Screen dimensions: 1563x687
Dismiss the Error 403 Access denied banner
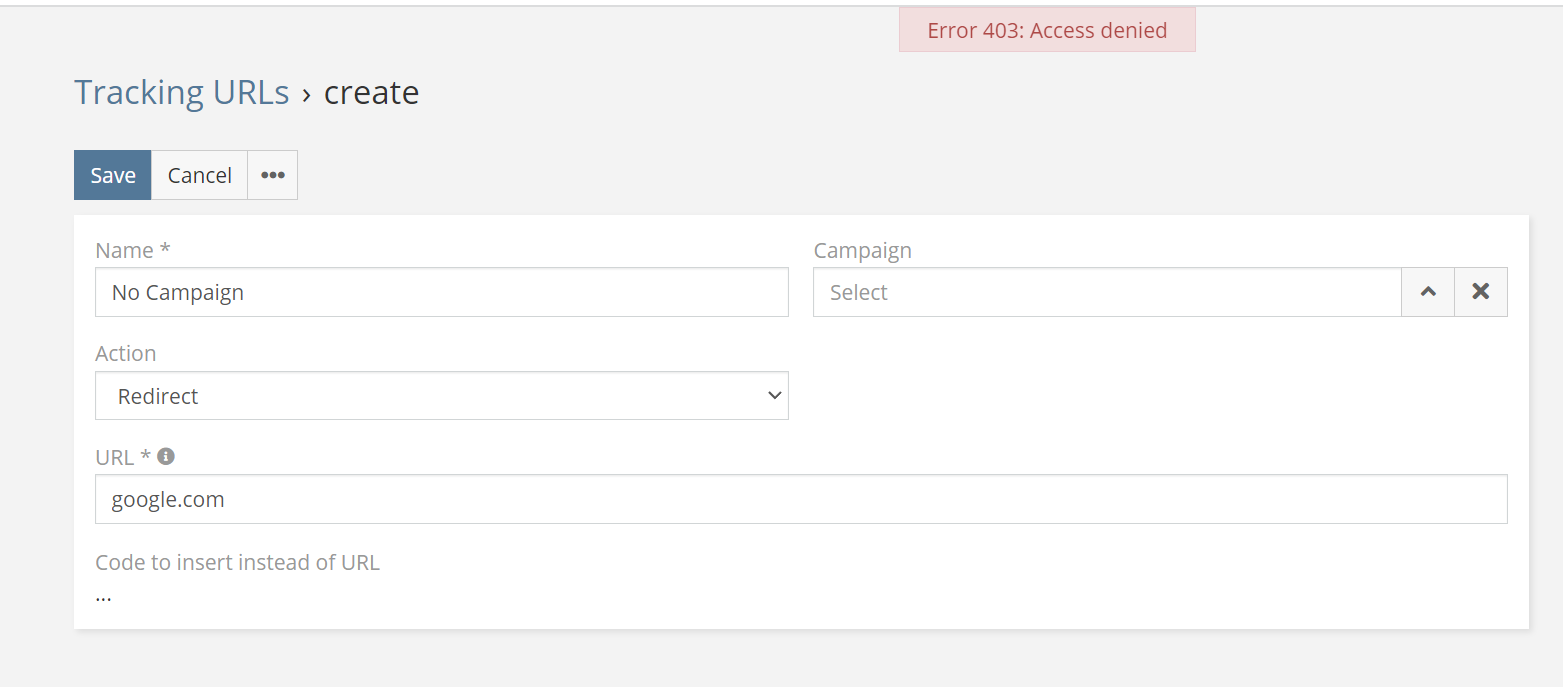pos(1046,30)
